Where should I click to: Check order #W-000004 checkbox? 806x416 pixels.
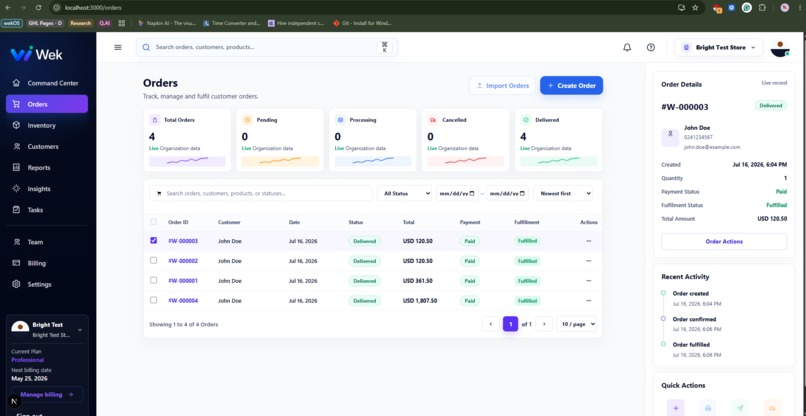click(x=153, y=300)
